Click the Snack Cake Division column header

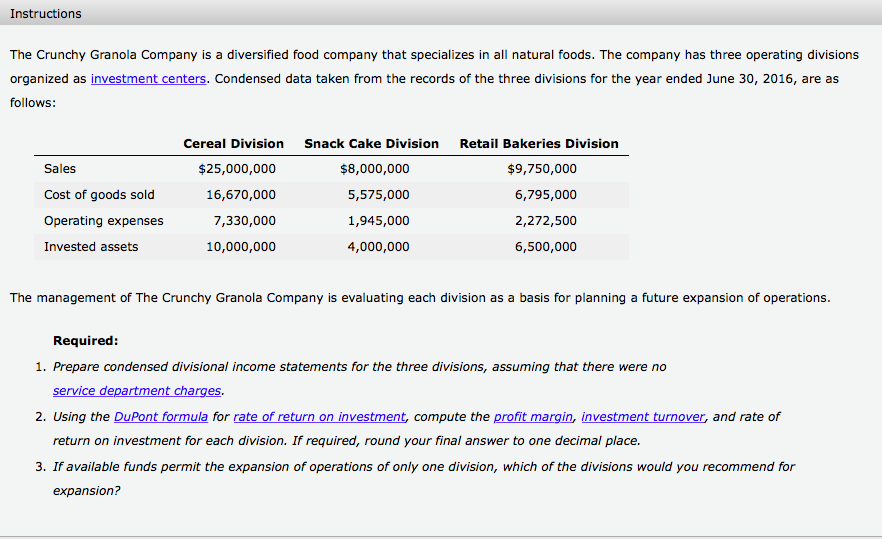click(x=371, y=143)
